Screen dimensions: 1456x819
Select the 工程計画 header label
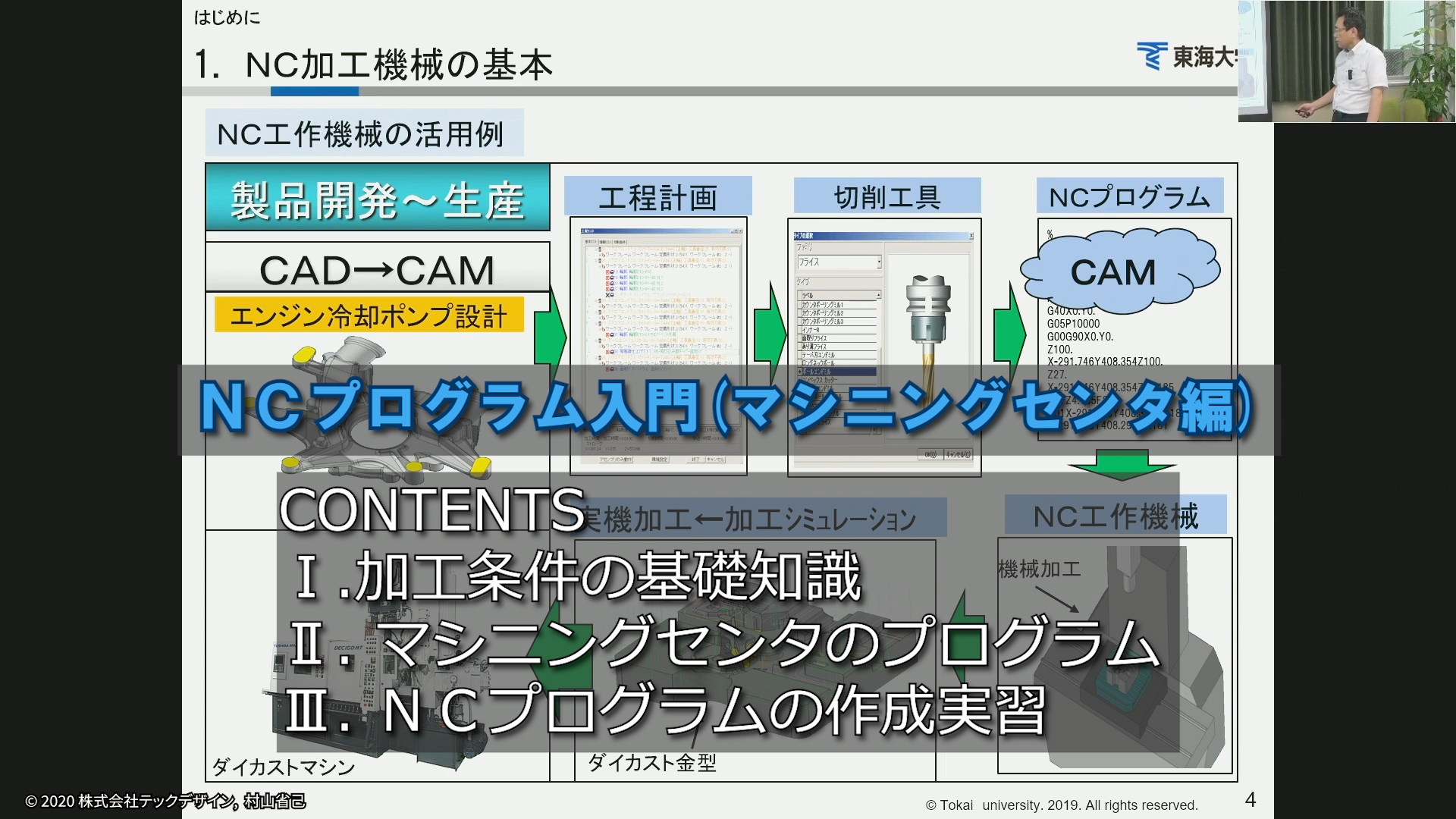point(657,197)
